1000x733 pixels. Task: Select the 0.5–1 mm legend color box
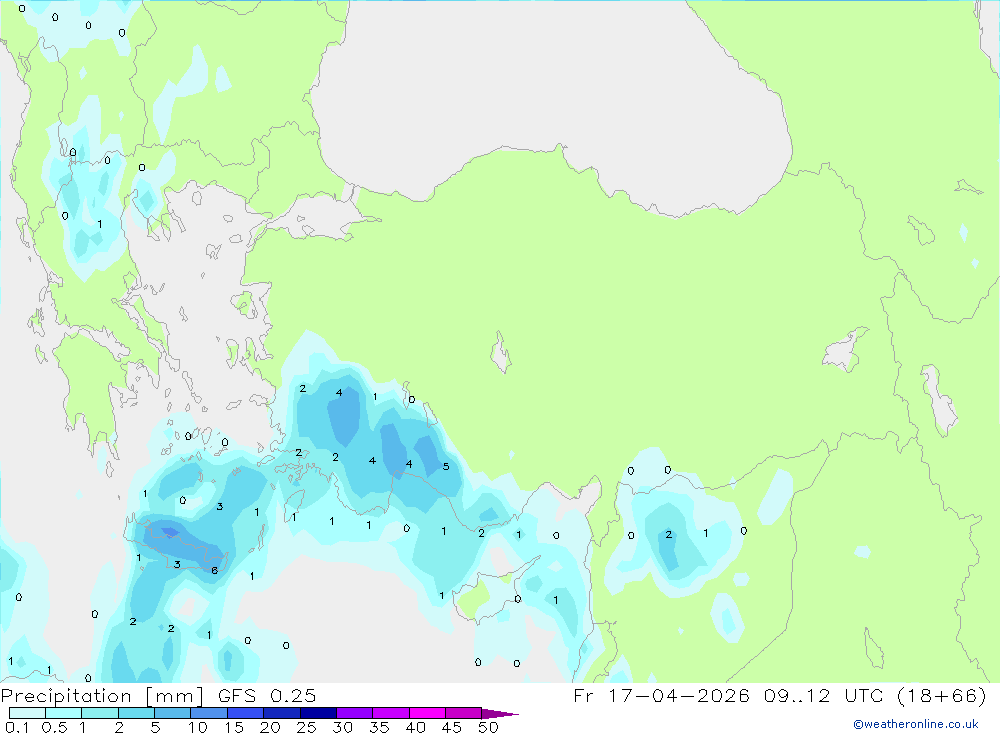coord(64,713)
